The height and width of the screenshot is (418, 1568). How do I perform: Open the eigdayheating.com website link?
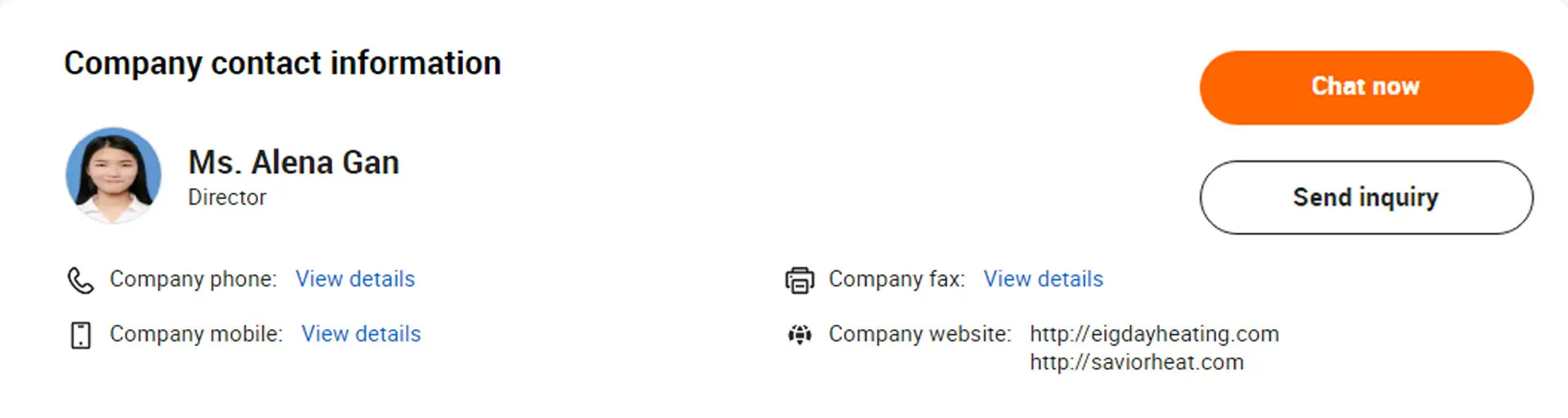pos(1154,334)
